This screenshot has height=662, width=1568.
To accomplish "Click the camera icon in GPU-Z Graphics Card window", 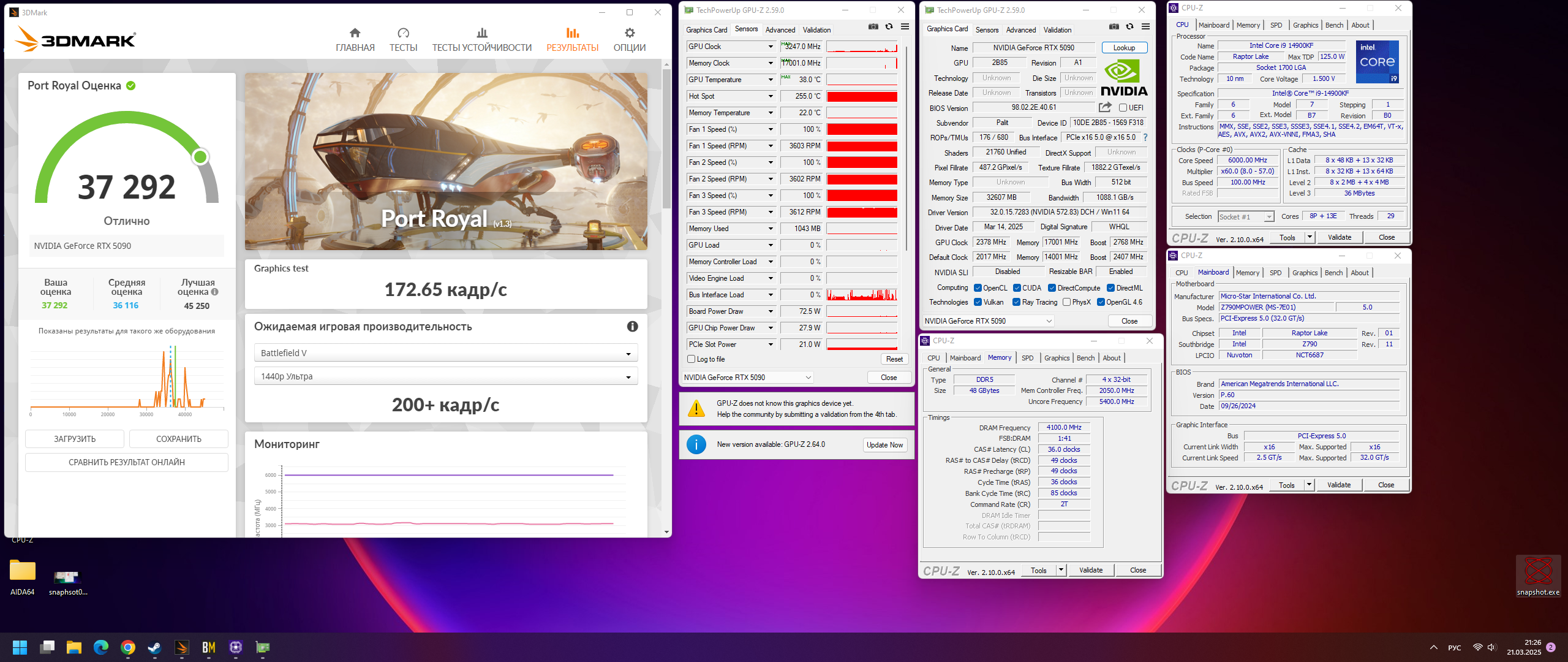I will (1114, 27).
